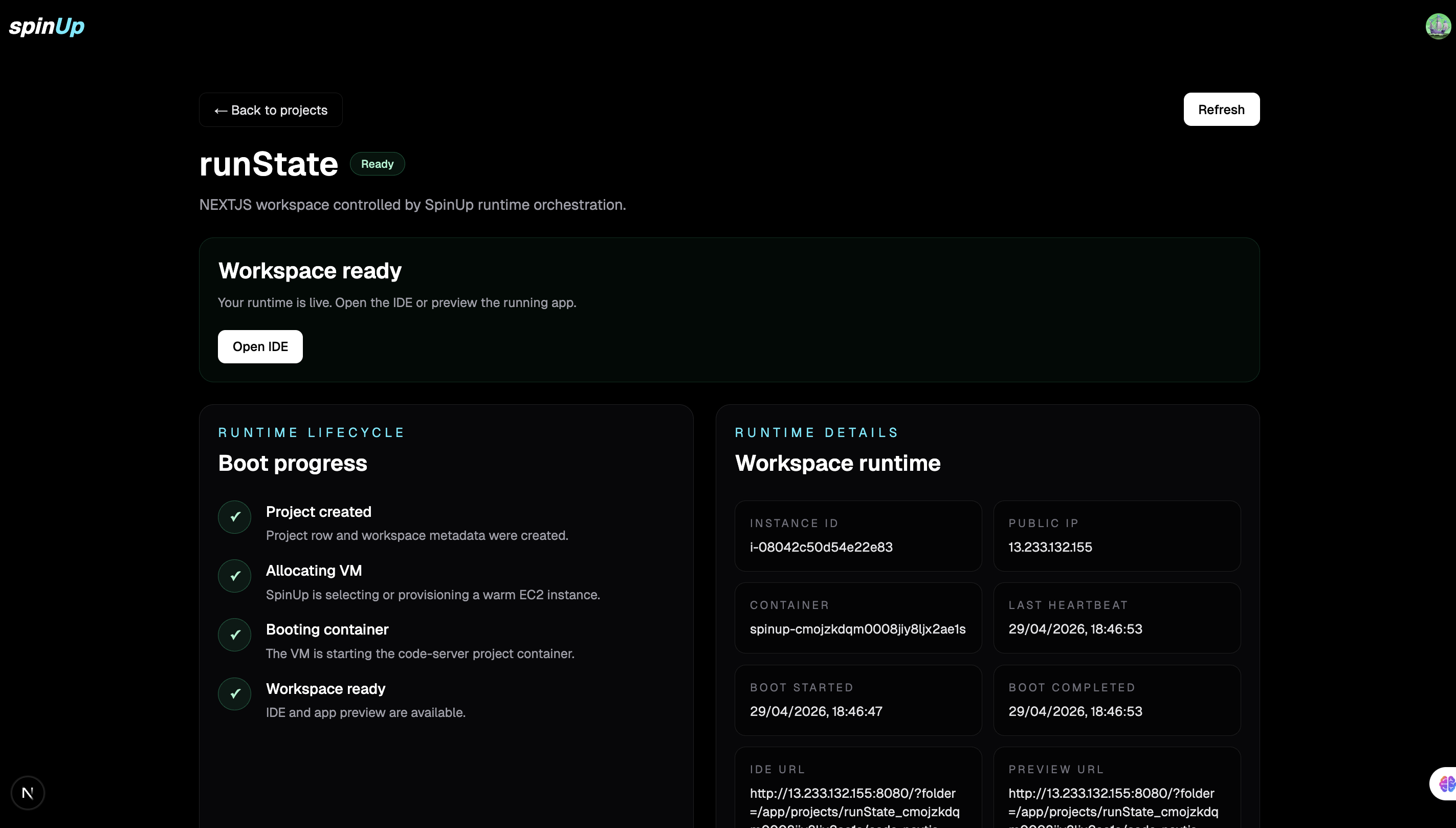This screenshot has width=1456, height=828.
Task: Click 'IDE and app preview are available' text
Action: click(x=366, y=712)
